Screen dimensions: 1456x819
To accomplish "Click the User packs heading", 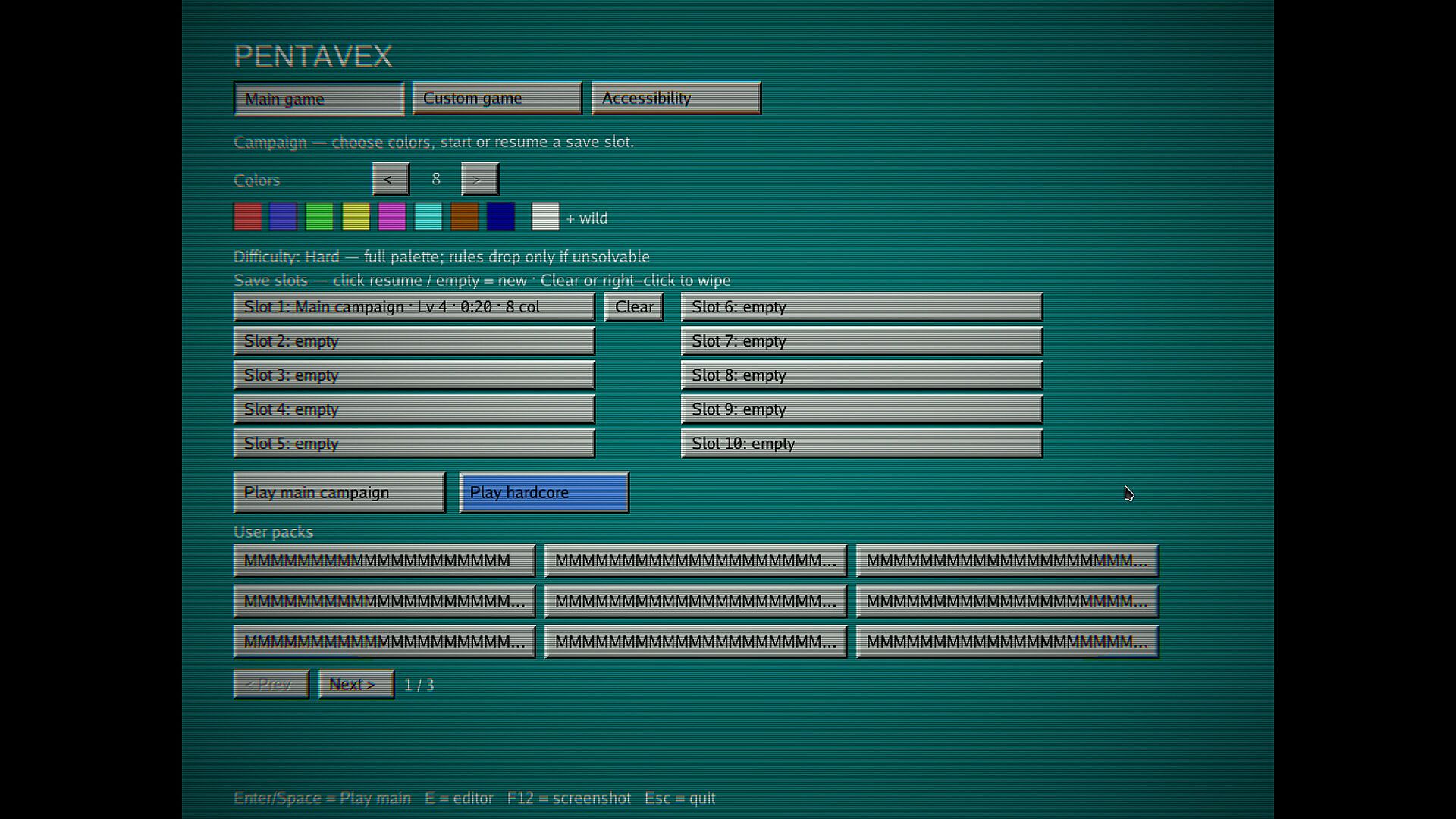I will [x=273, y=532].
